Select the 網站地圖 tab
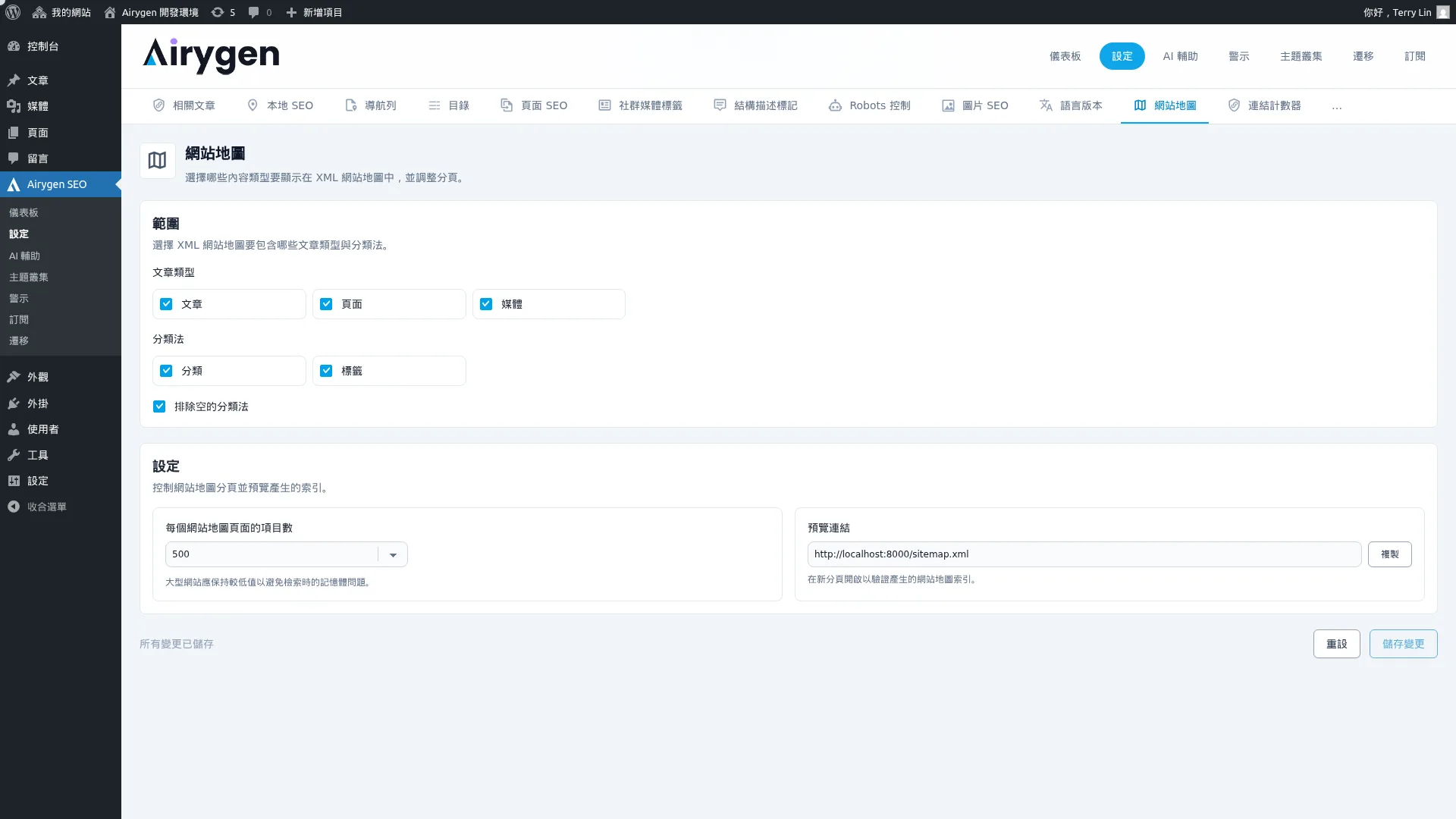1456x819 pixels. point(1165,105)
